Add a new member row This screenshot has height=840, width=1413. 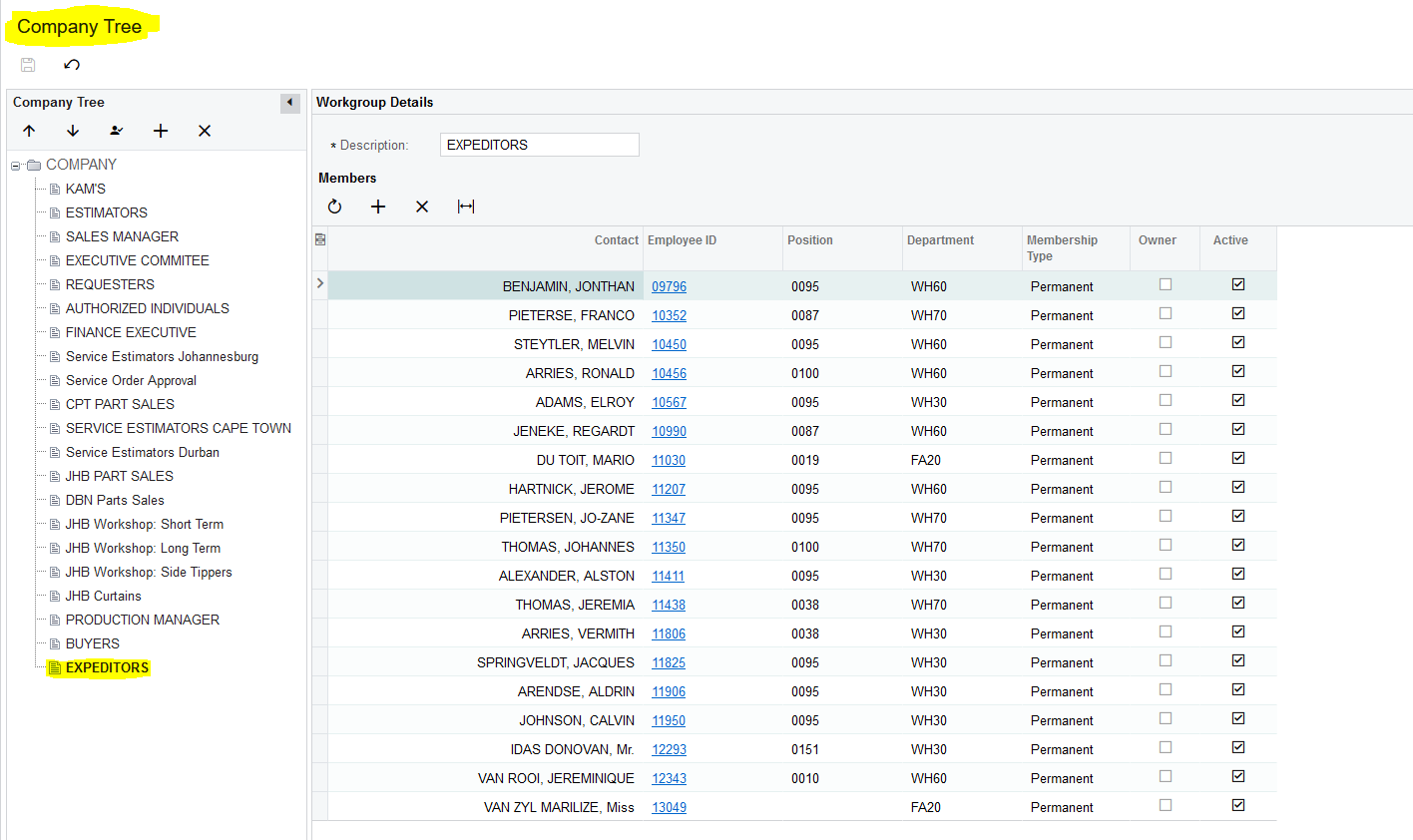(378, 207)
